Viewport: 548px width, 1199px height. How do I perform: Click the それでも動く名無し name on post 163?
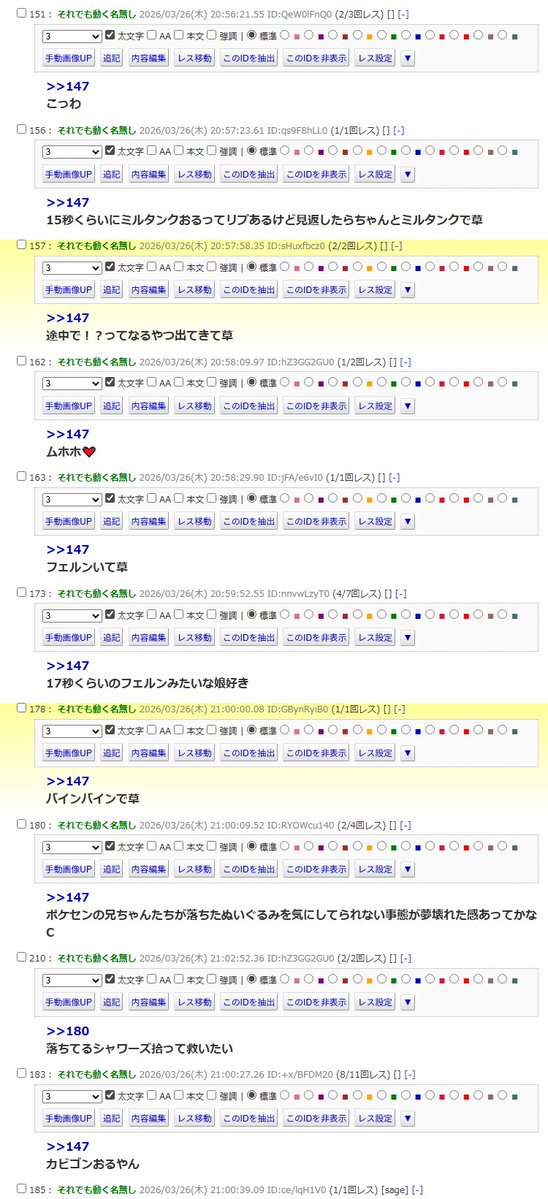pyautogui.click(x=97, y=477)
